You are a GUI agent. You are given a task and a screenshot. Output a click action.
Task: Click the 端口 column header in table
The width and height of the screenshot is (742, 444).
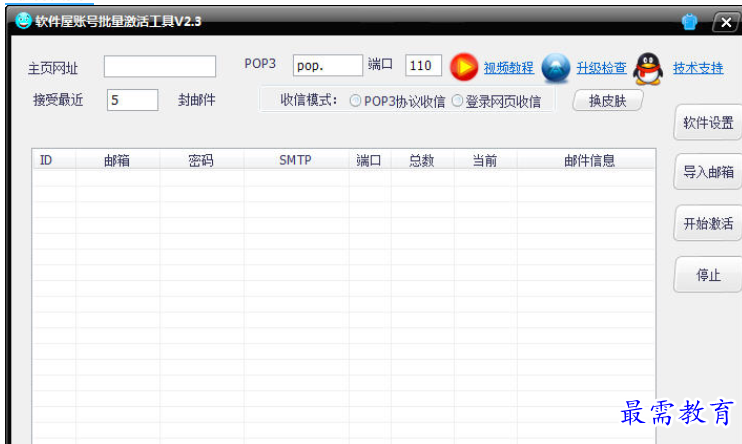tap(370, 160)
